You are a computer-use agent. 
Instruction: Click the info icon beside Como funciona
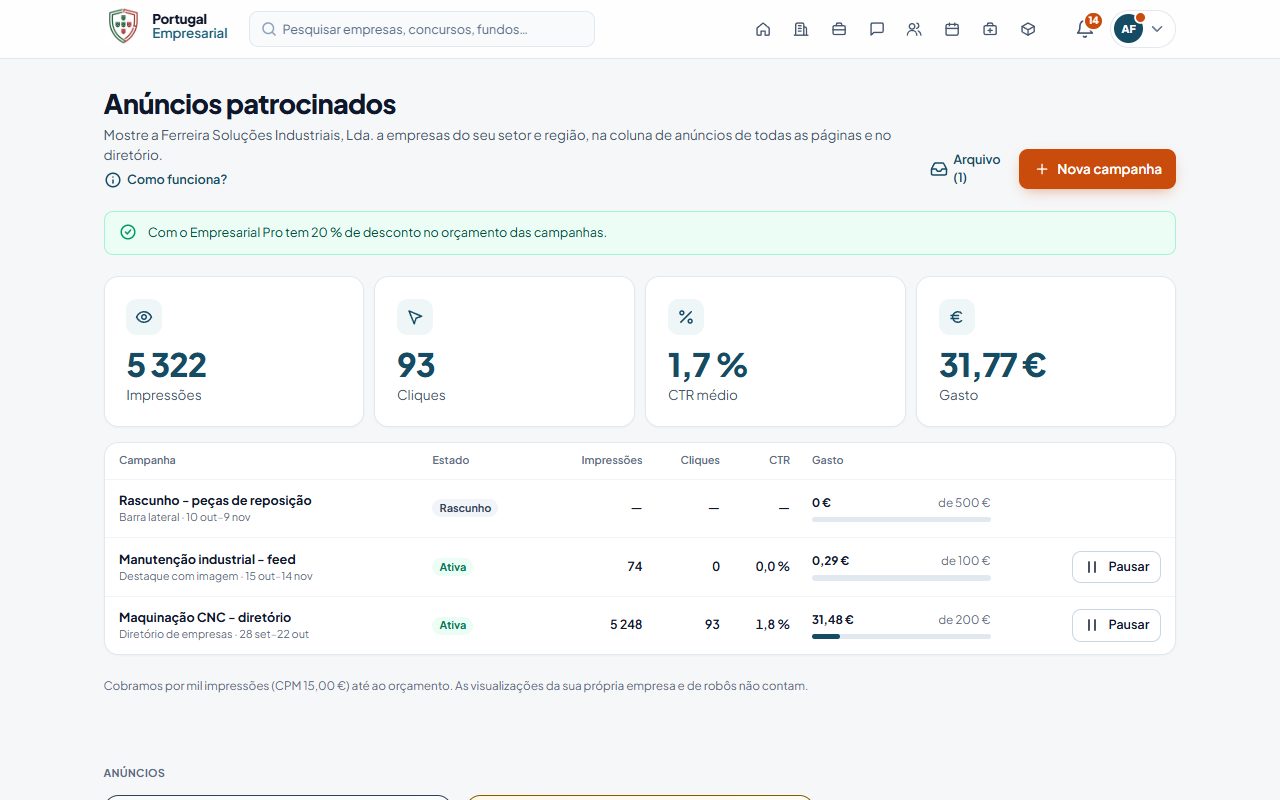[x=113, y=180]
